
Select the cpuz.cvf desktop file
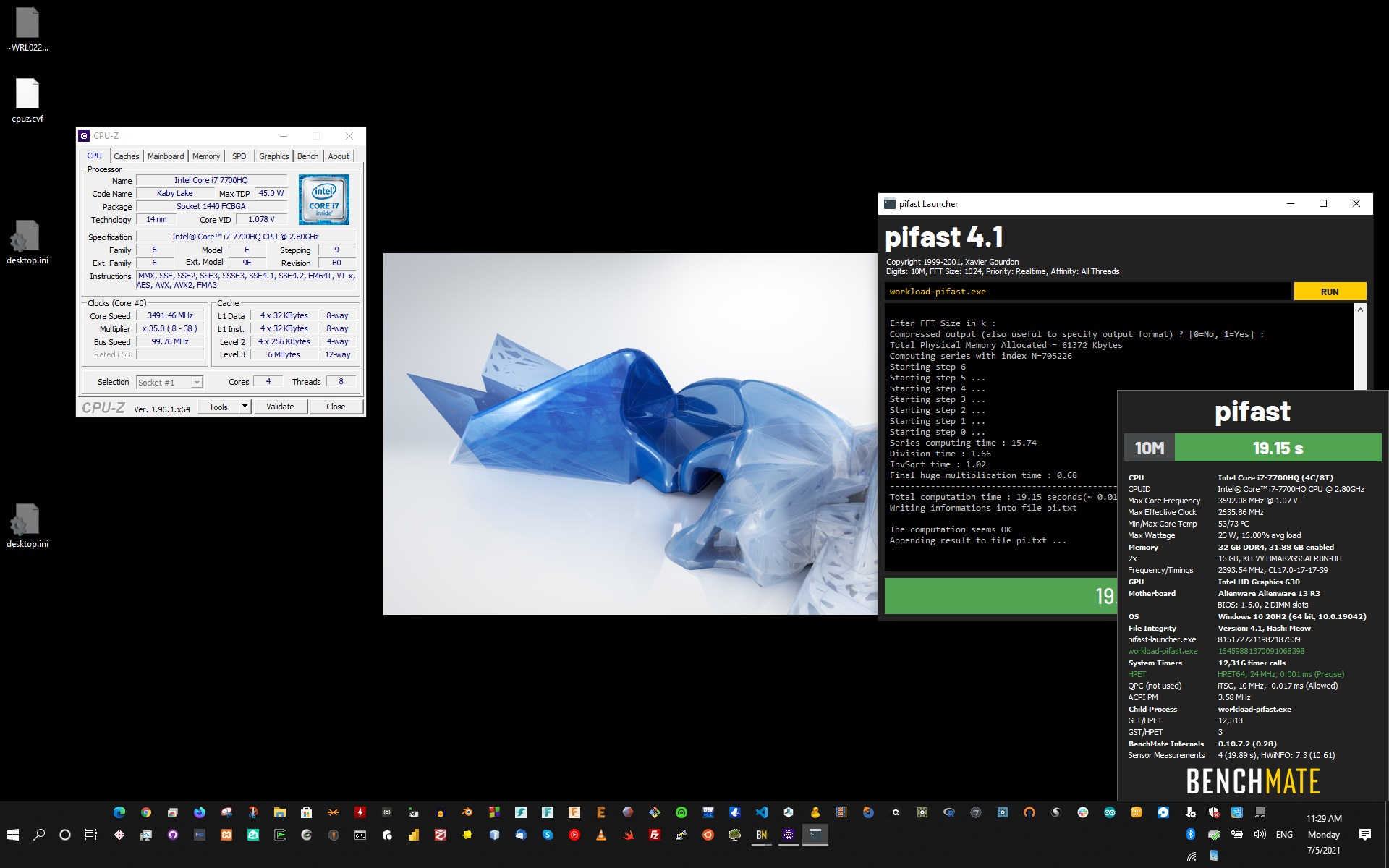[x=27, y=101]
